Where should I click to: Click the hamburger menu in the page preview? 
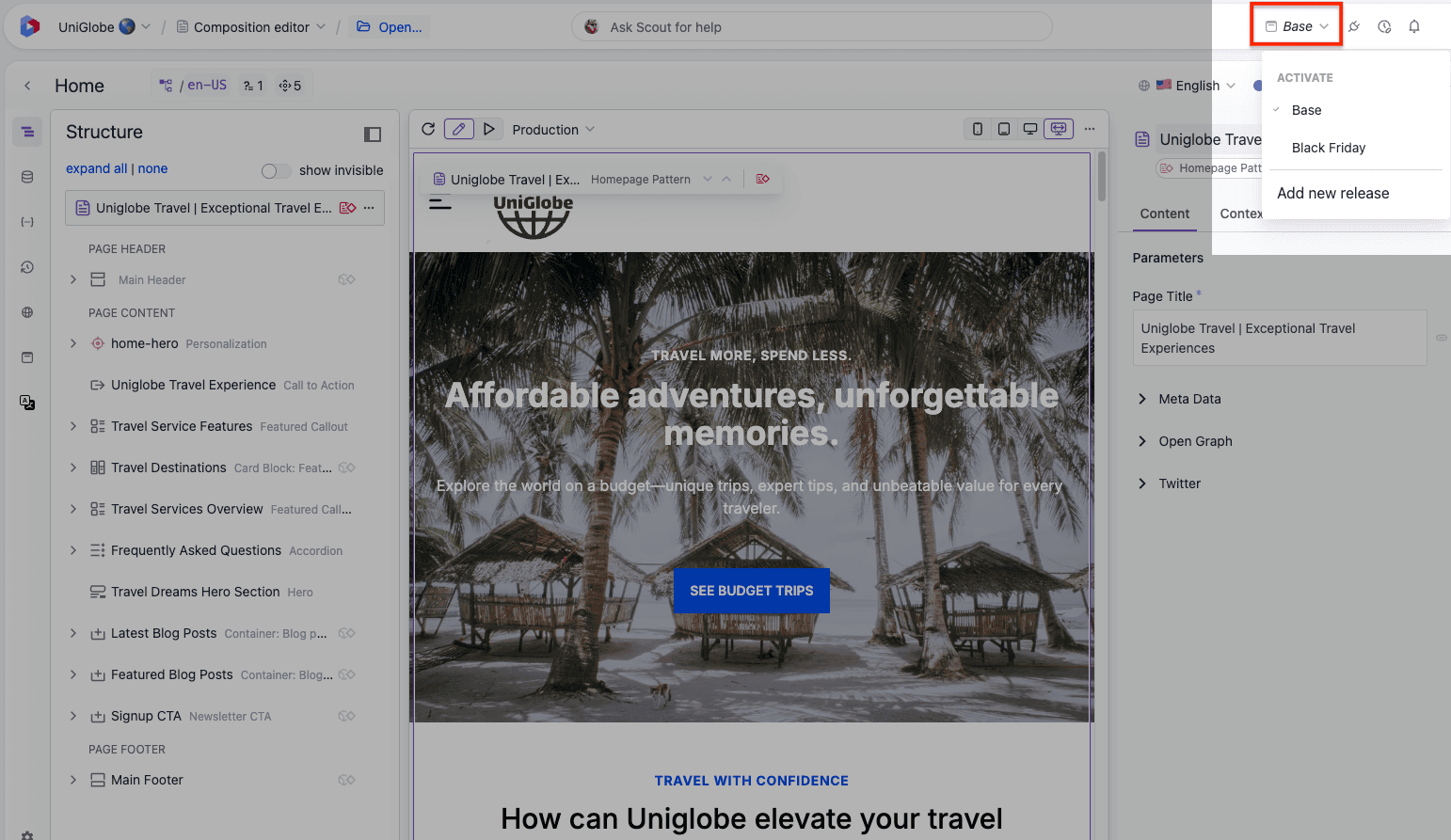(x=440, y=202)
